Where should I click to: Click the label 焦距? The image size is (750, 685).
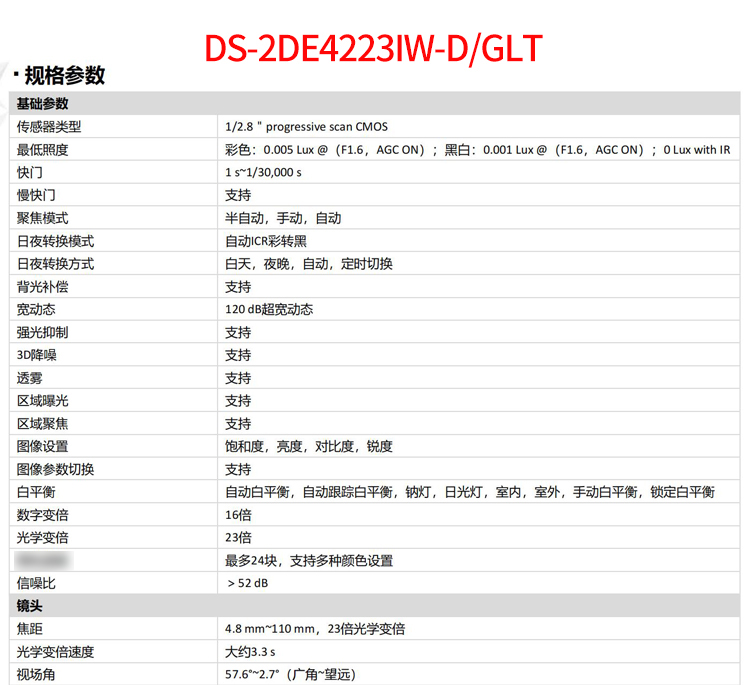30,629
